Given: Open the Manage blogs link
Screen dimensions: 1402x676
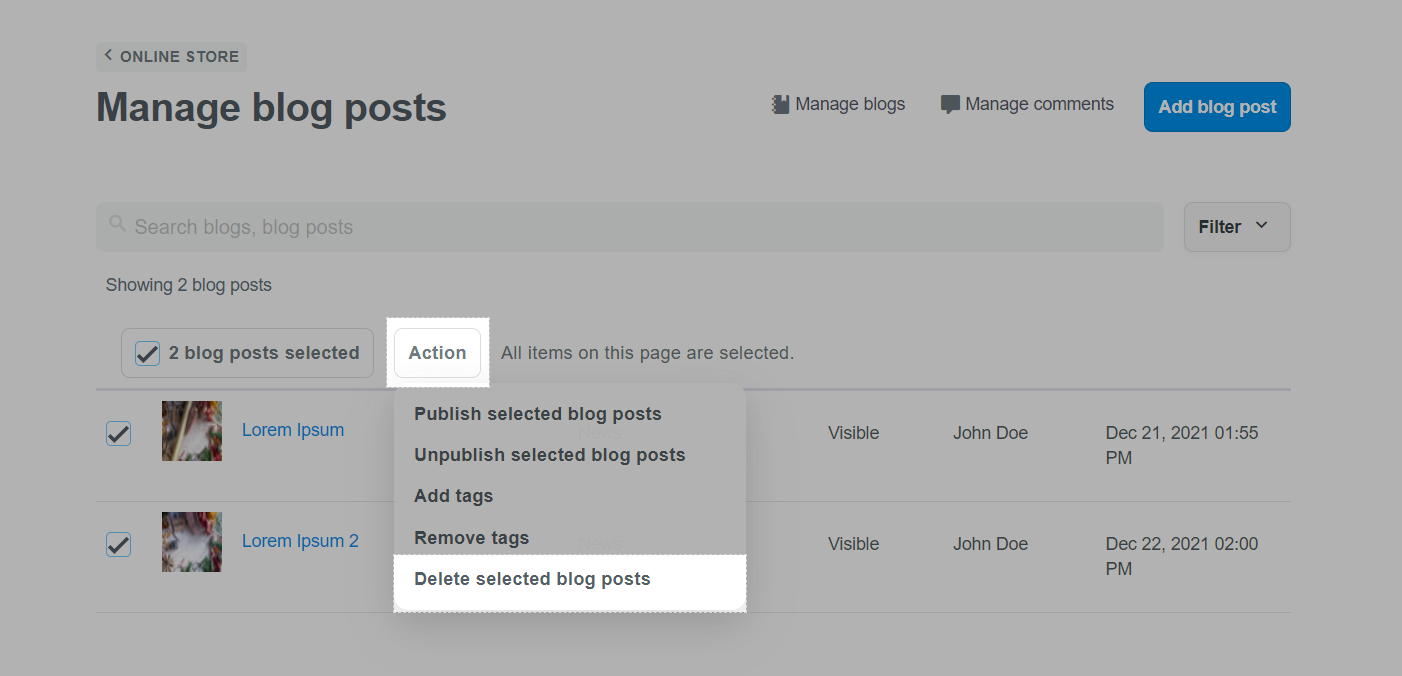Looking at the screenshot, I should tap(839, 104).
